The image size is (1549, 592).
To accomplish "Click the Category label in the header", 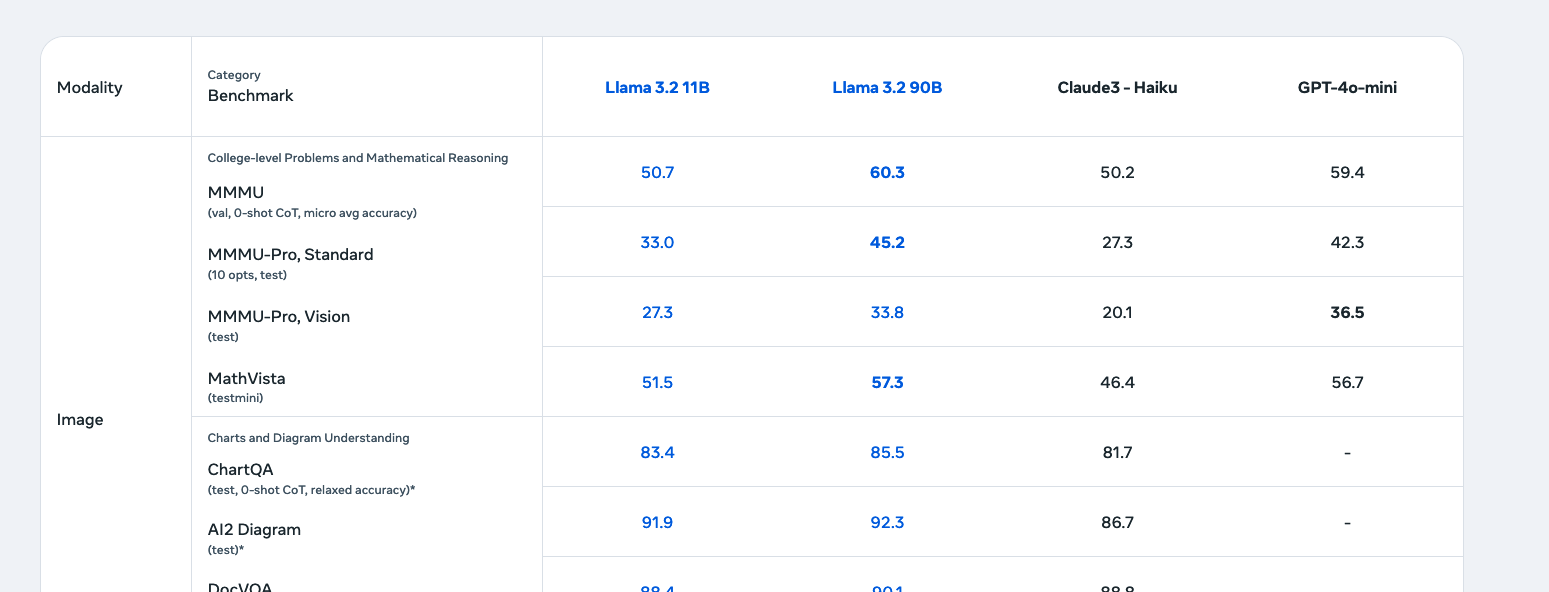I will [234, 75].
